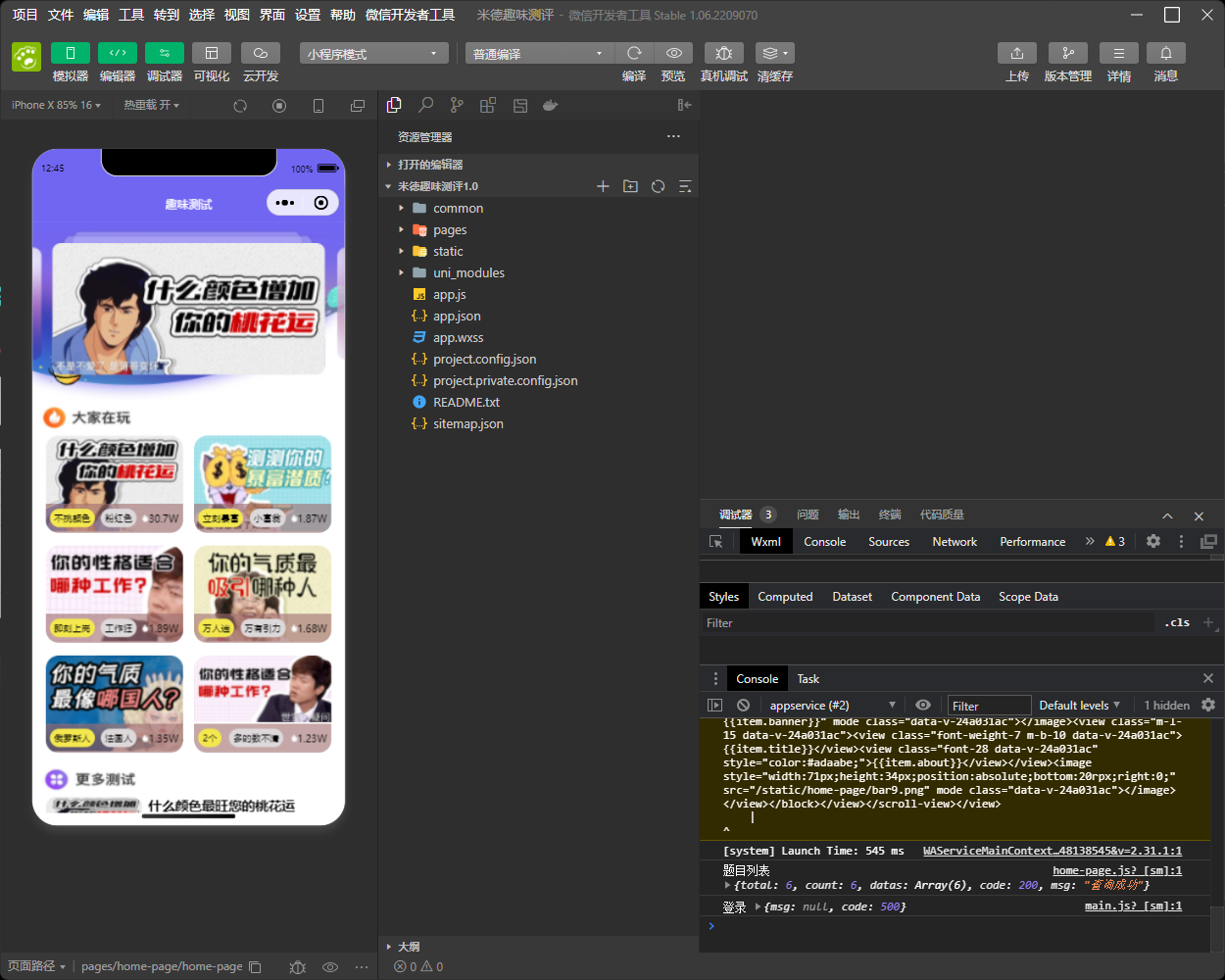This screenshot has width=1225, height=980.
Task: Open the Default levels dropdown
Action: (1079, 705)
